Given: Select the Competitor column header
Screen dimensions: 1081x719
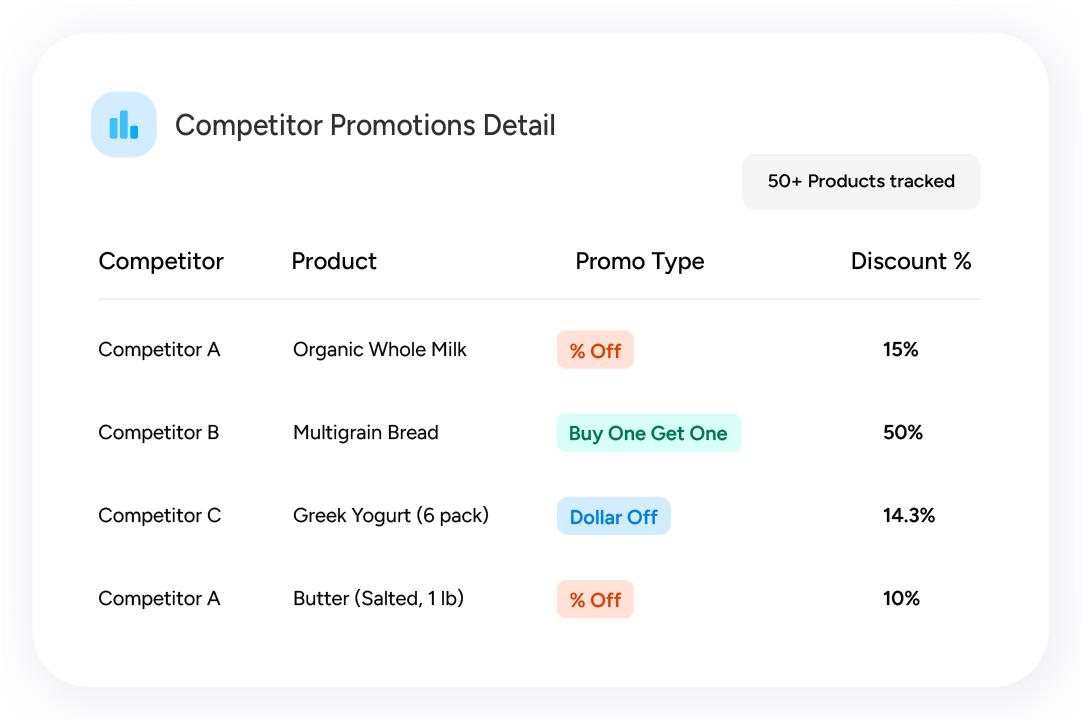Looking at the screenshot, I should click(x=161, y=261).
